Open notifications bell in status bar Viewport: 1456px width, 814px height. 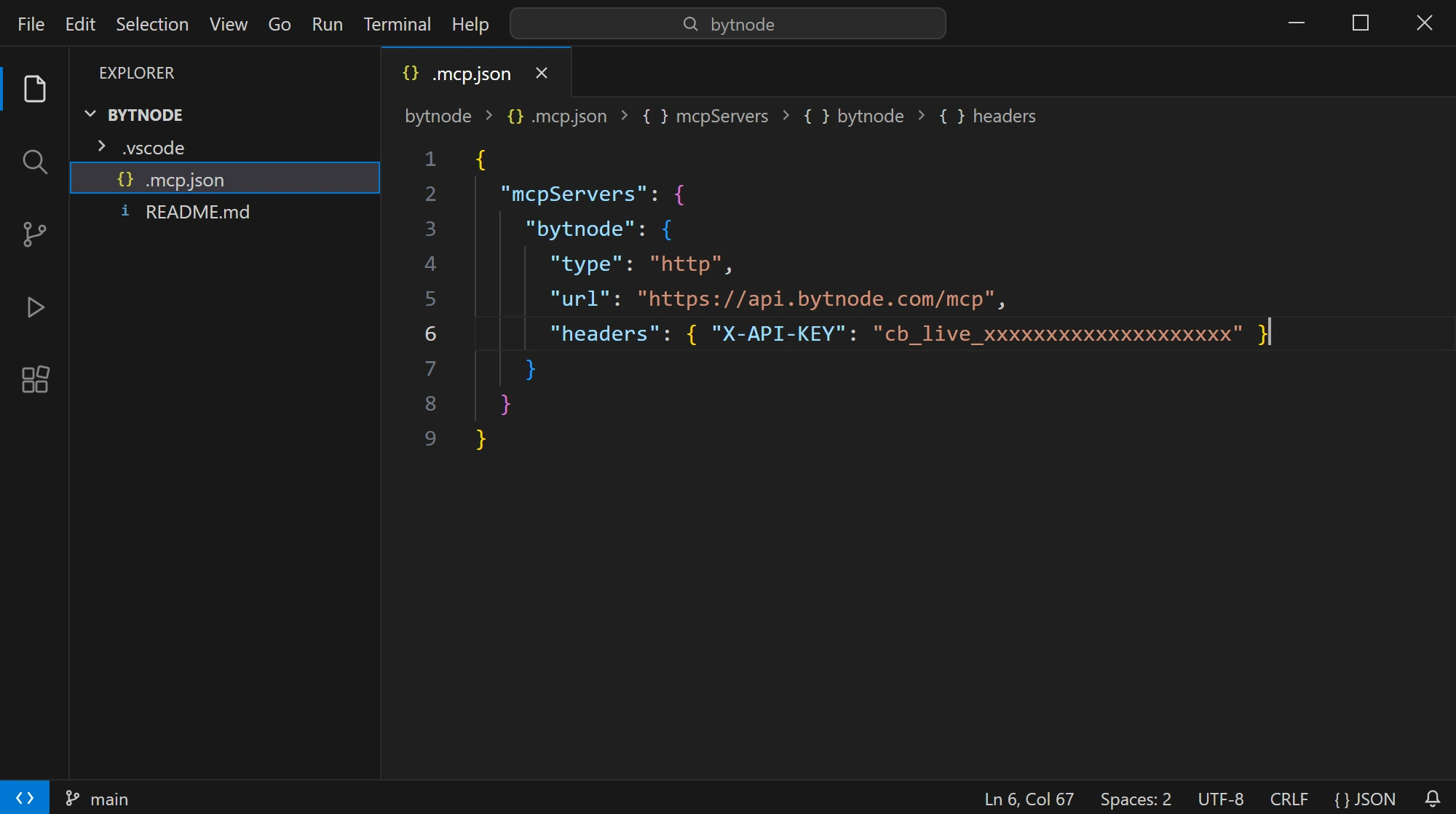click(1432, 799)
